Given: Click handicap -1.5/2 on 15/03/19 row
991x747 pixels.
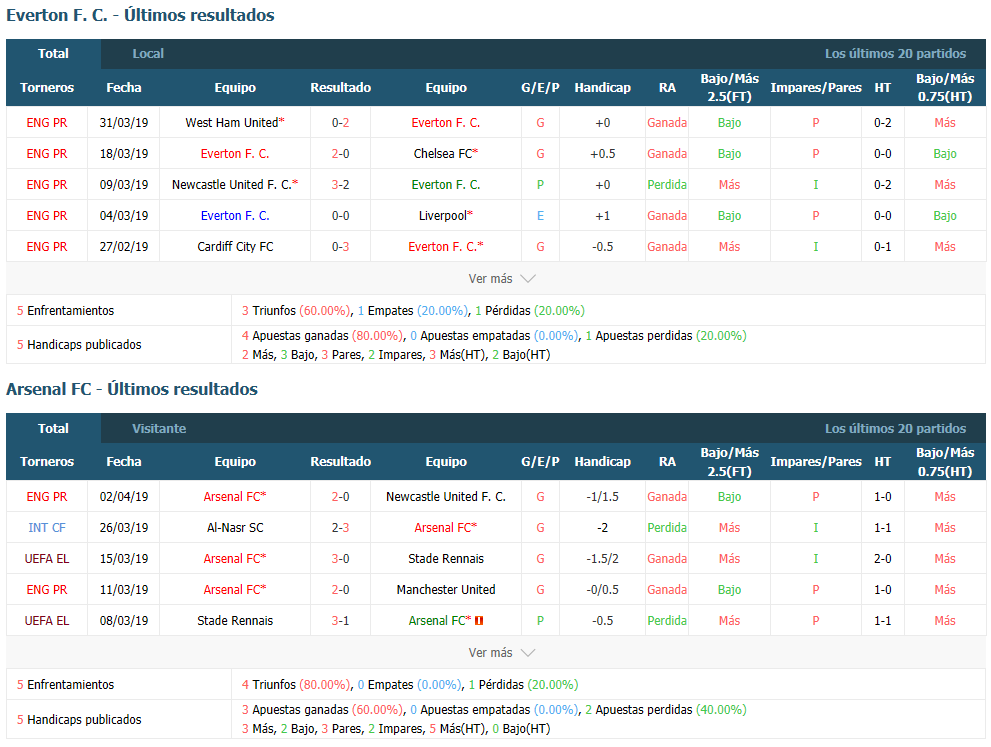Looking at the screenshot, I should coord(602,559).
